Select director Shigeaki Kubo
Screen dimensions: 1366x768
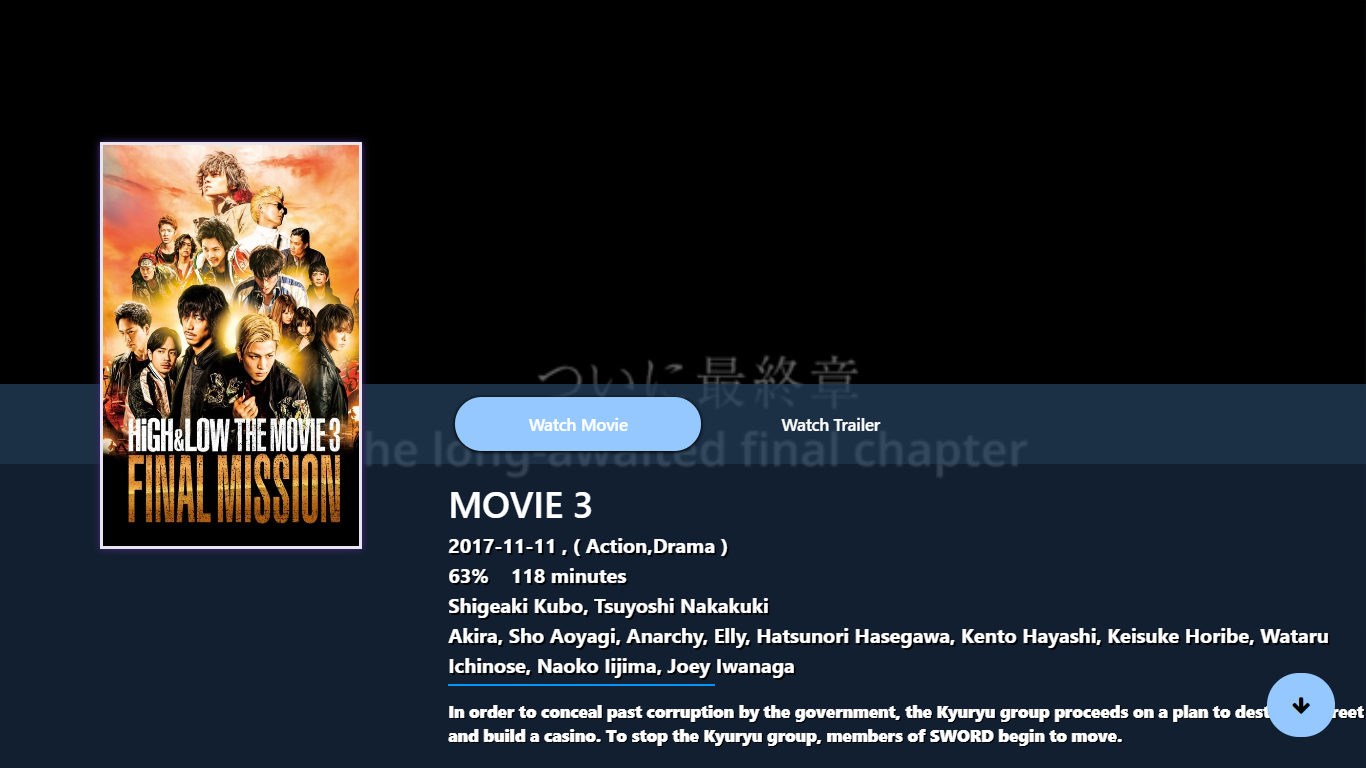516,606
